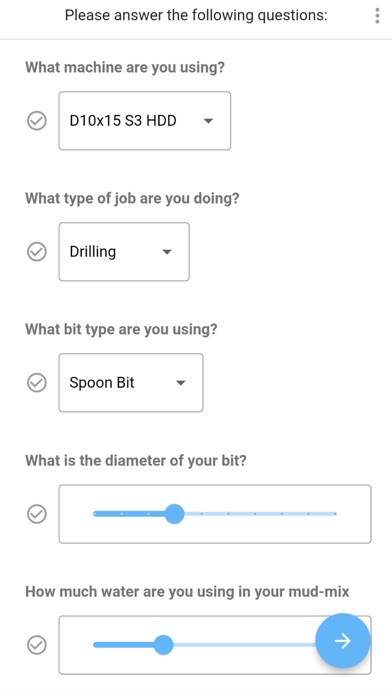Click the checkmark icon beside job type

(x=37, y=252)
